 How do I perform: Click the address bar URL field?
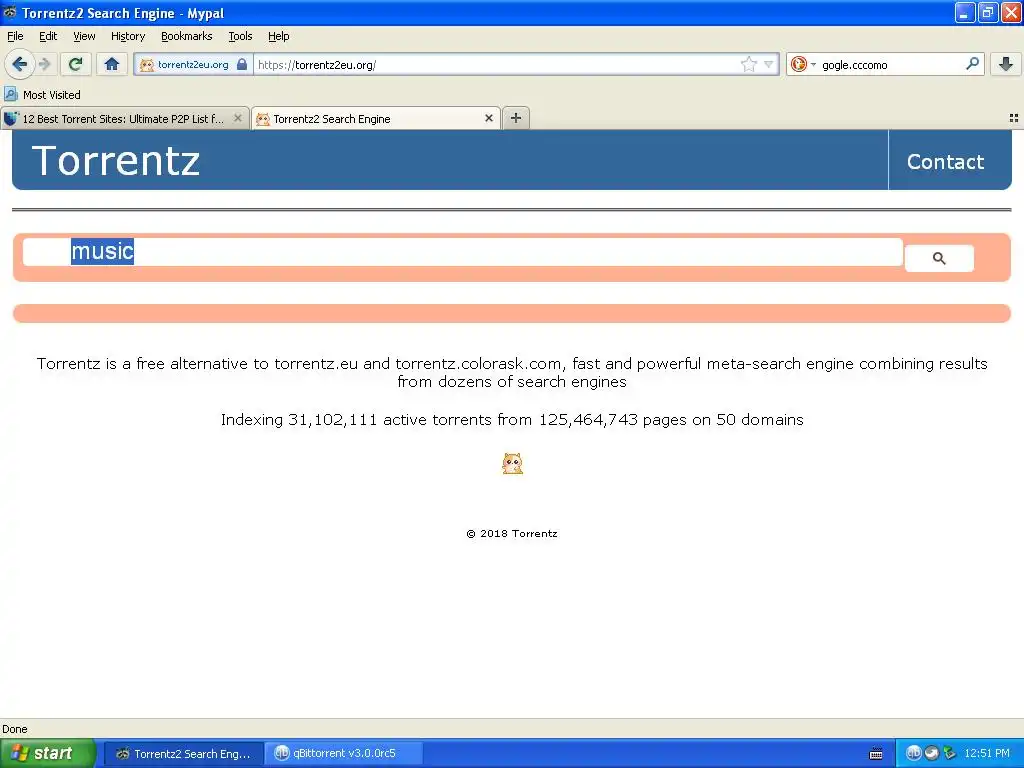[x=496, y=65]
